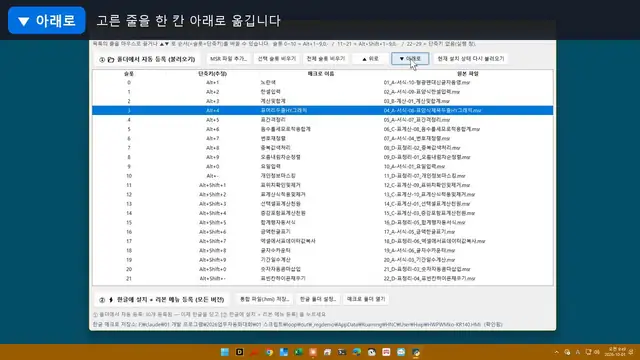Click the 원본 파일 column header
Image resolution: width=640 pixels, height=360 pixels.
(468, 74)
